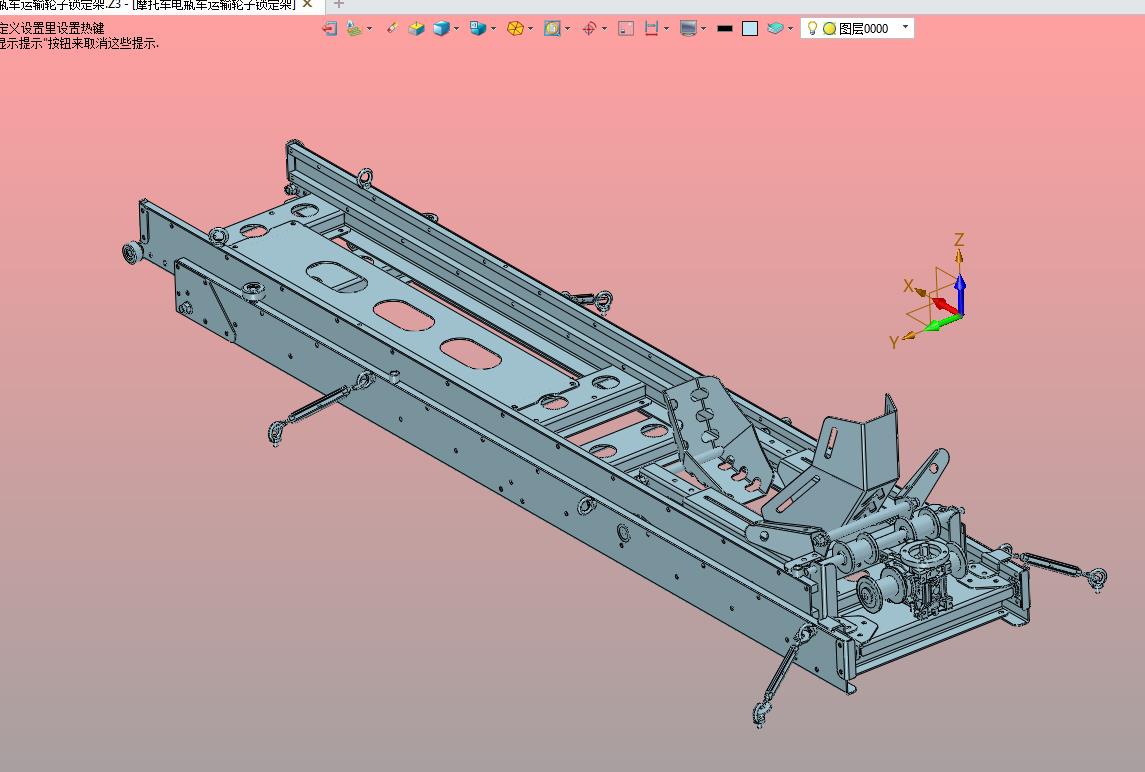Image resolution: width=1145 pixels, height=772 pixels.
Task: Click the view orientation cube icon
Action: coord(478,28)
